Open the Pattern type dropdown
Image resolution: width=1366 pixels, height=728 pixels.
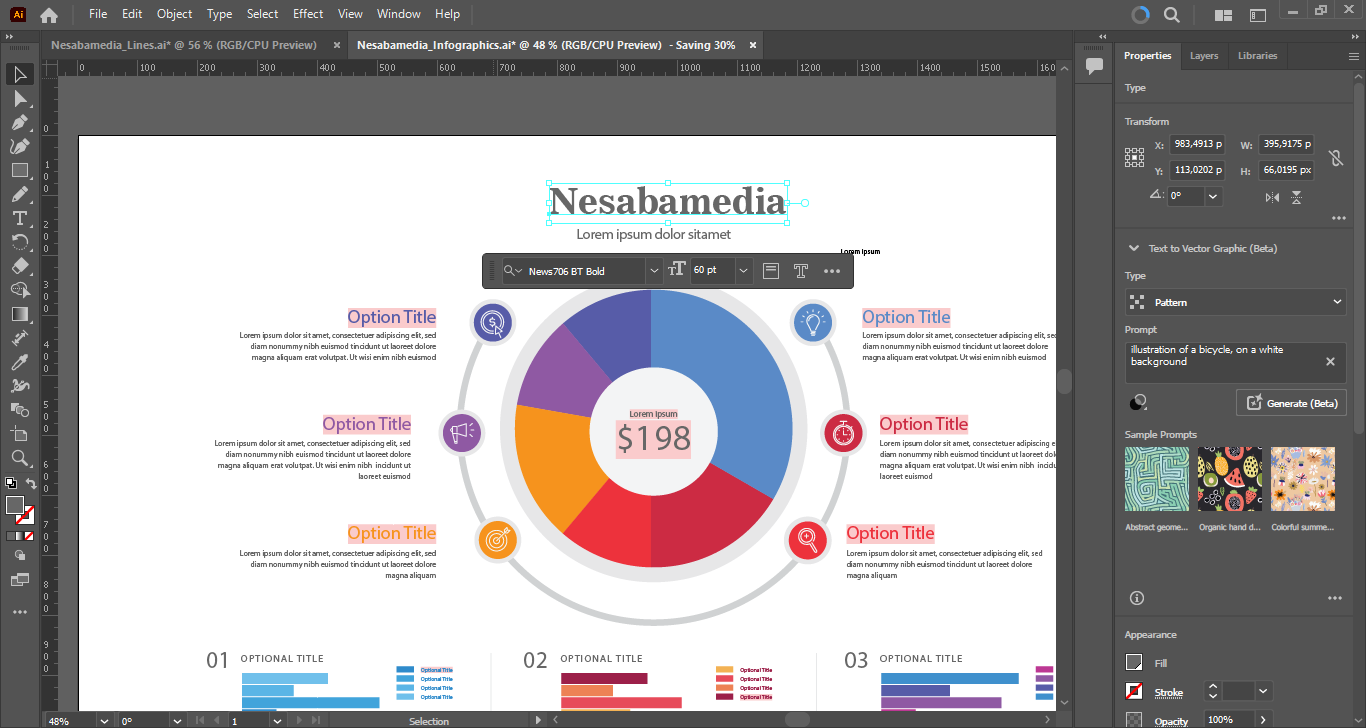(1235, 302)
